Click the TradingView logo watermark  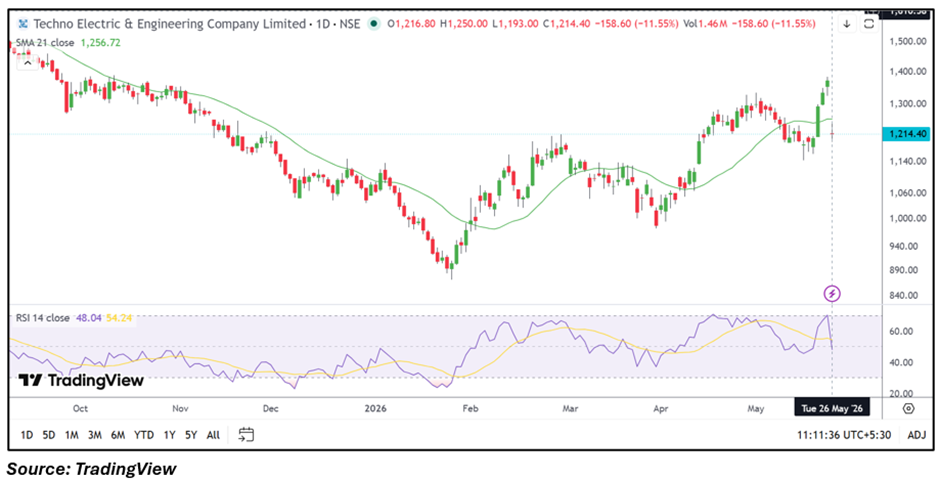(x=81, y=381)
